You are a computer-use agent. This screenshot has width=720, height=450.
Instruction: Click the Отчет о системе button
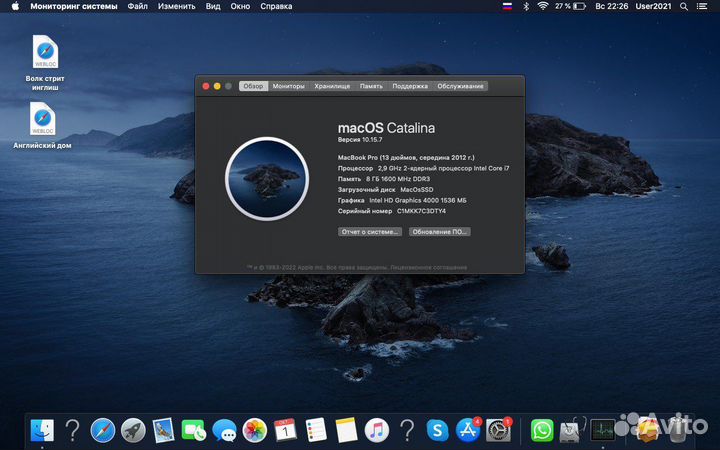tap(370, 232)
